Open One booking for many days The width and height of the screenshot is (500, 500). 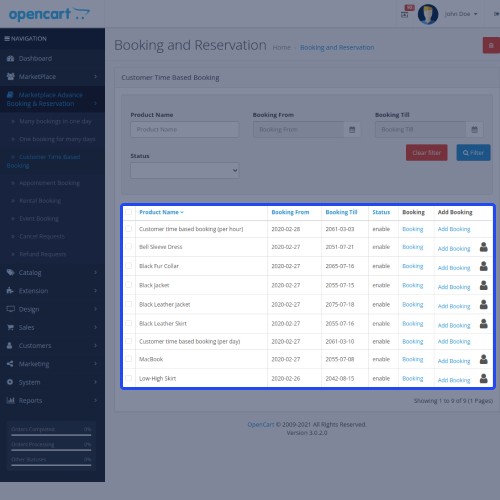click(57, 139)
